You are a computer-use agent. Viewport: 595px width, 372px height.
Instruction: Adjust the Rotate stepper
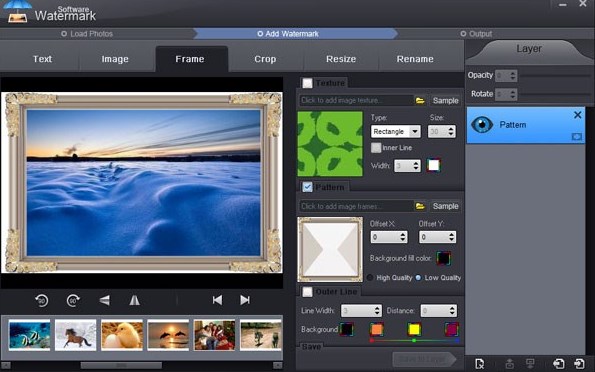click(506, 94)
